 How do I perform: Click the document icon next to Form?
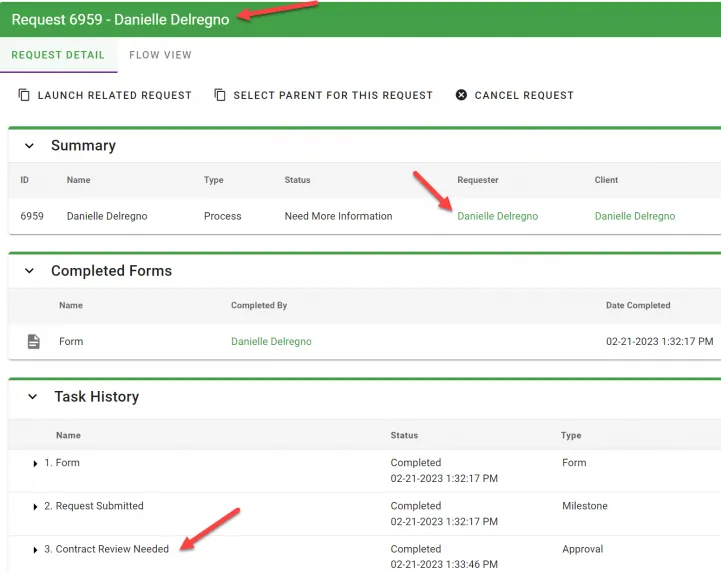click(x=34, y=342)
